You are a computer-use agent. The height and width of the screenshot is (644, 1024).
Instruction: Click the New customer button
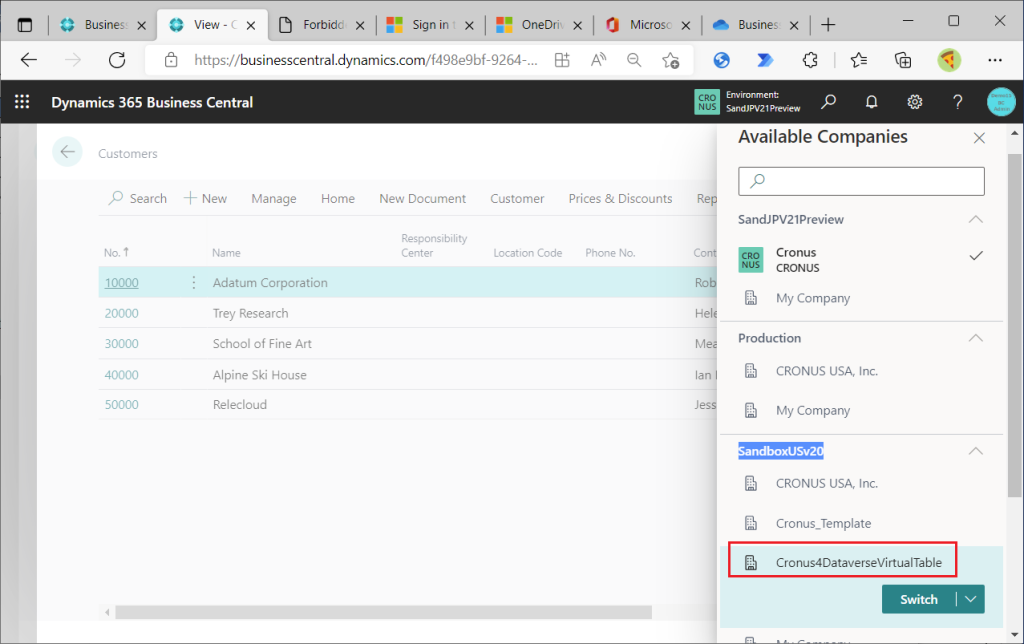click(x=205, y=199)
